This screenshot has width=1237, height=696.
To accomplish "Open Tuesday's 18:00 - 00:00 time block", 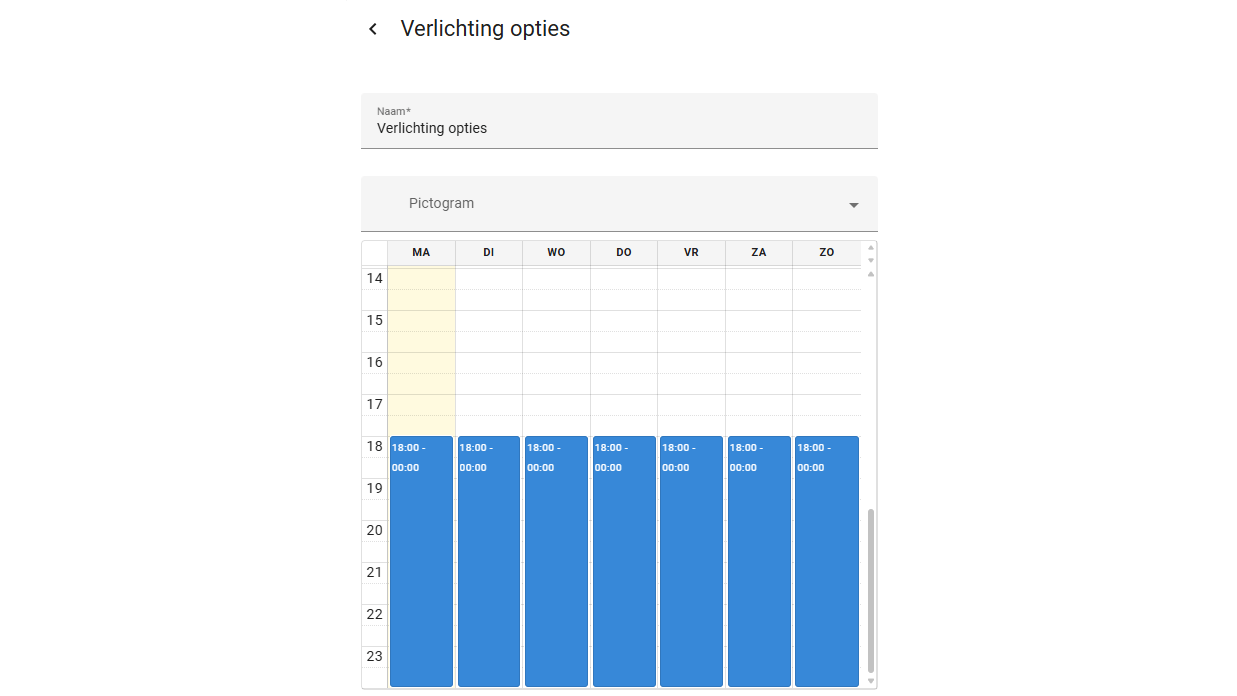I will [489, 560].
